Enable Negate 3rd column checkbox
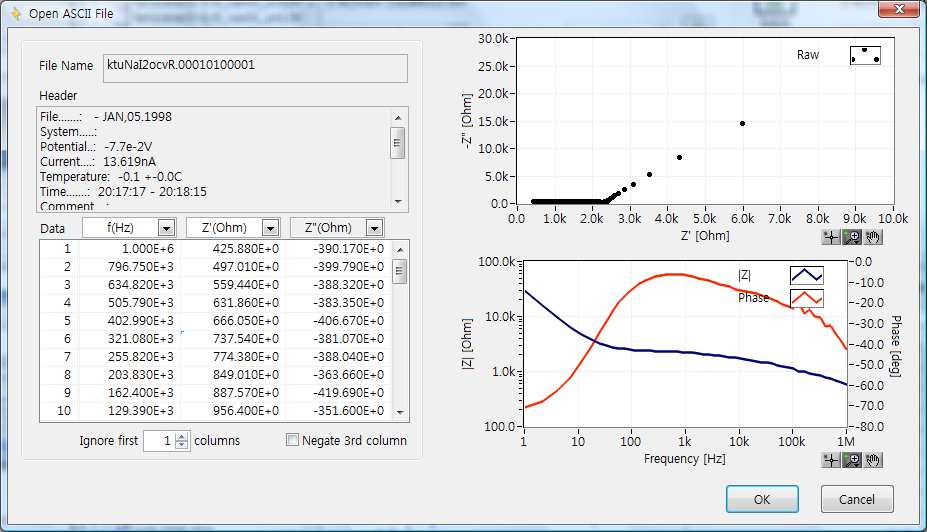The width and height of the screenshot is (927, 532). click(293, 440)
